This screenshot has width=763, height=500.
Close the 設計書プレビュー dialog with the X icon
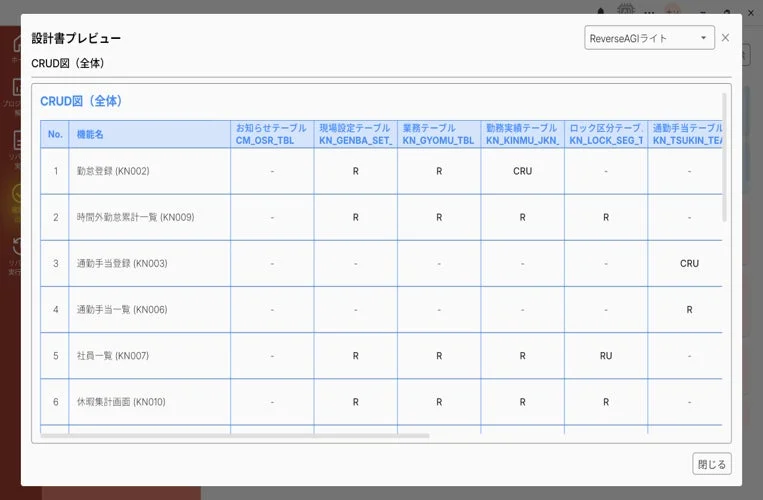[725, 38]
